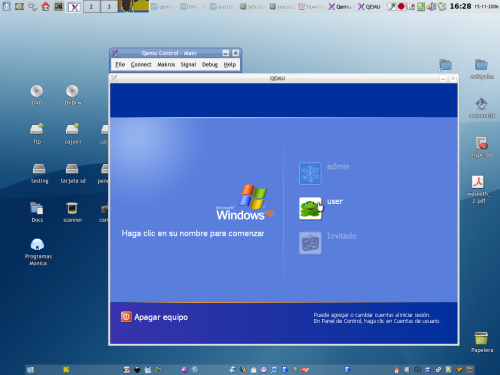The width and height of the screenshot is (500, 375).
Task: Click the purple sphere bottom panel icon
Action: [184, 369]
